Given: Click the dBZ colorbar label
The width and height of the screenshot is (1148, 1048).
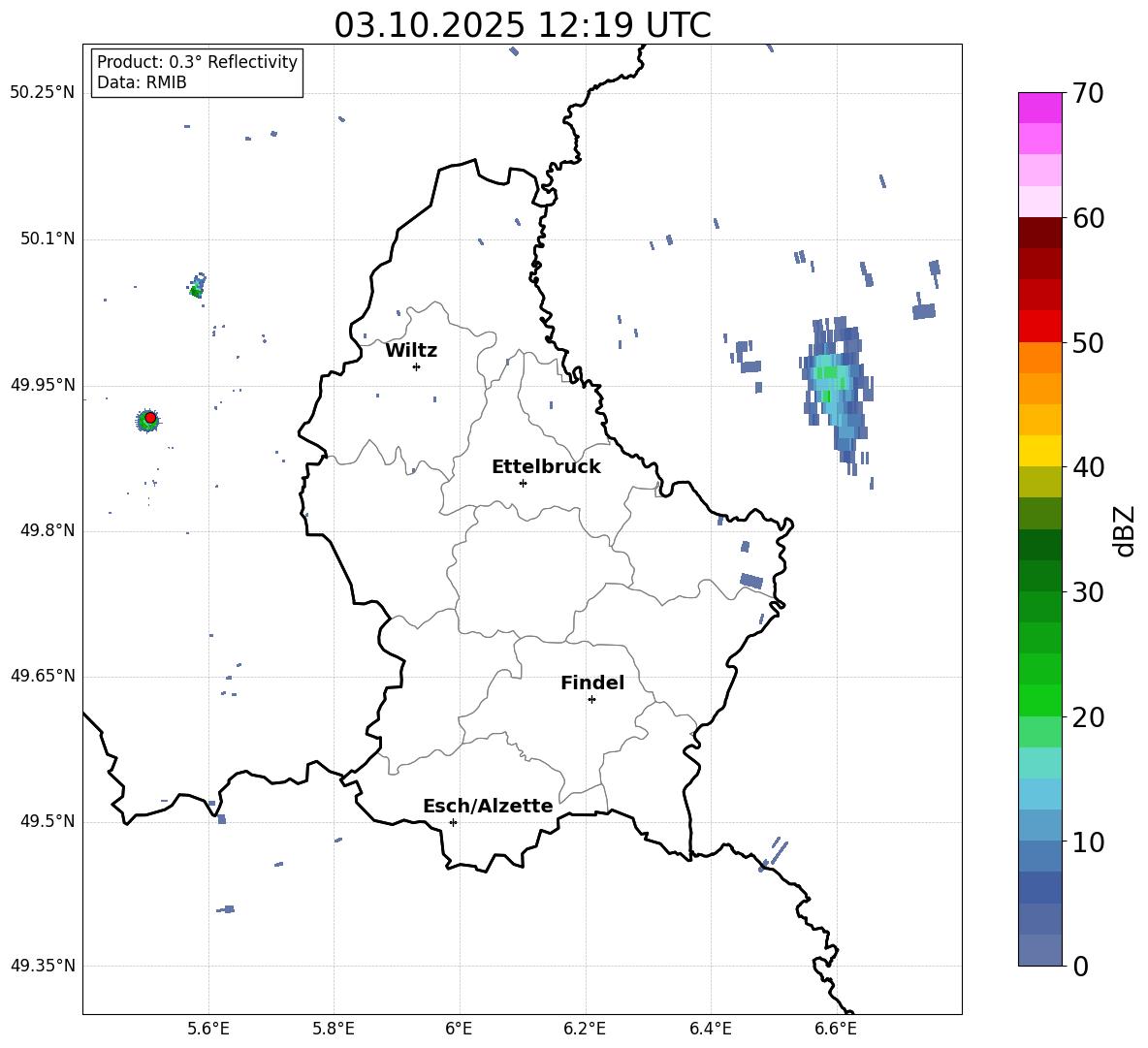Looking at the screenshot, I should tap(1126, 530).
